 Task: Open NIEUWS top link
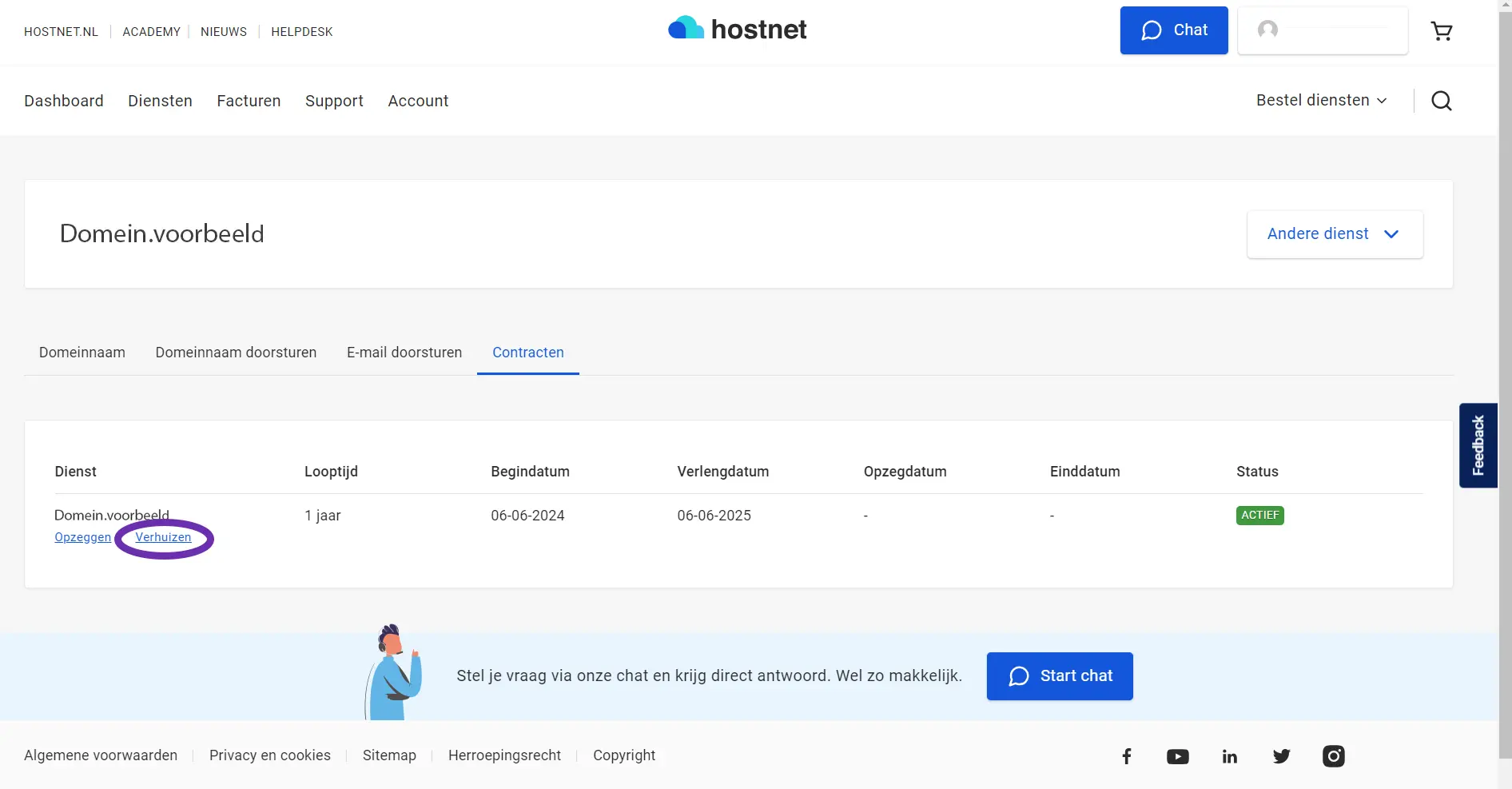(224, 32)
